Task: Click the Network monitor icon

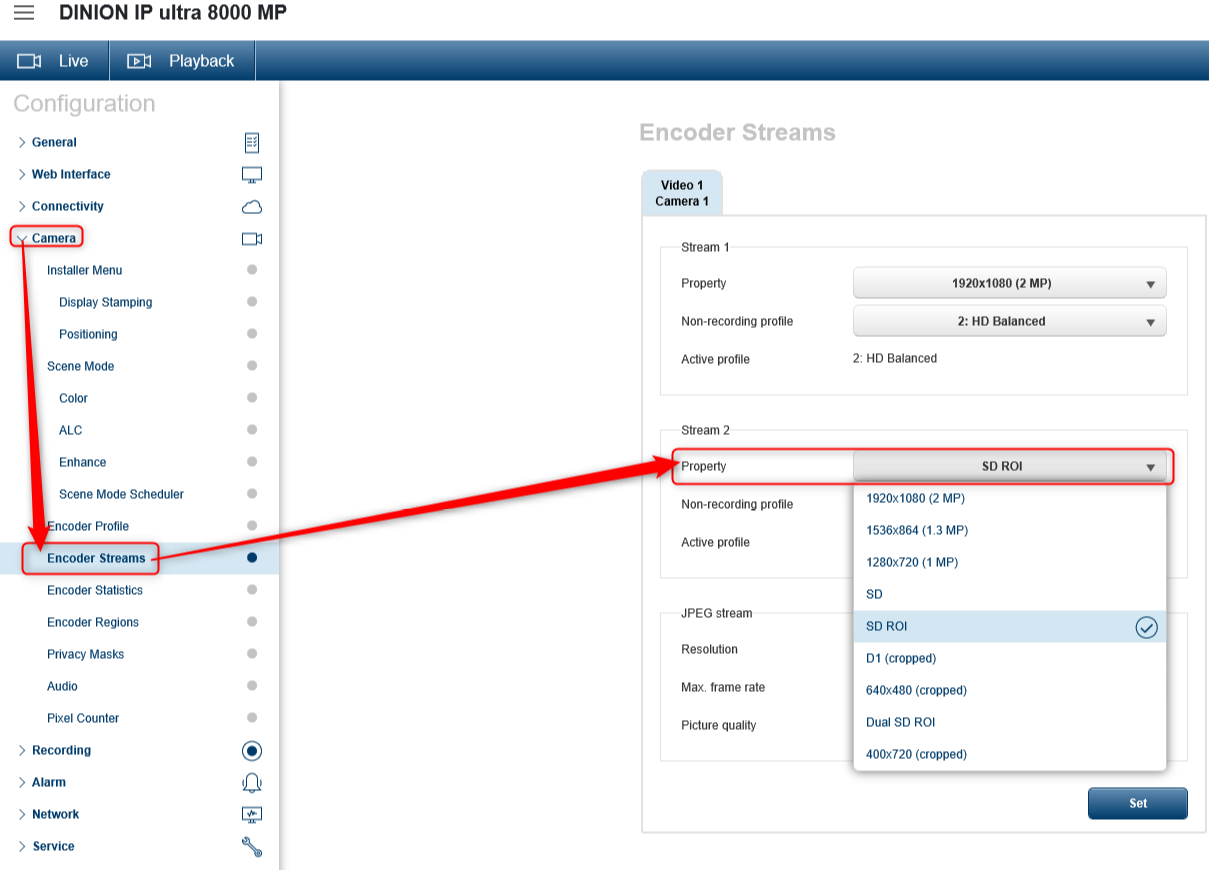Action: point(252,814)
